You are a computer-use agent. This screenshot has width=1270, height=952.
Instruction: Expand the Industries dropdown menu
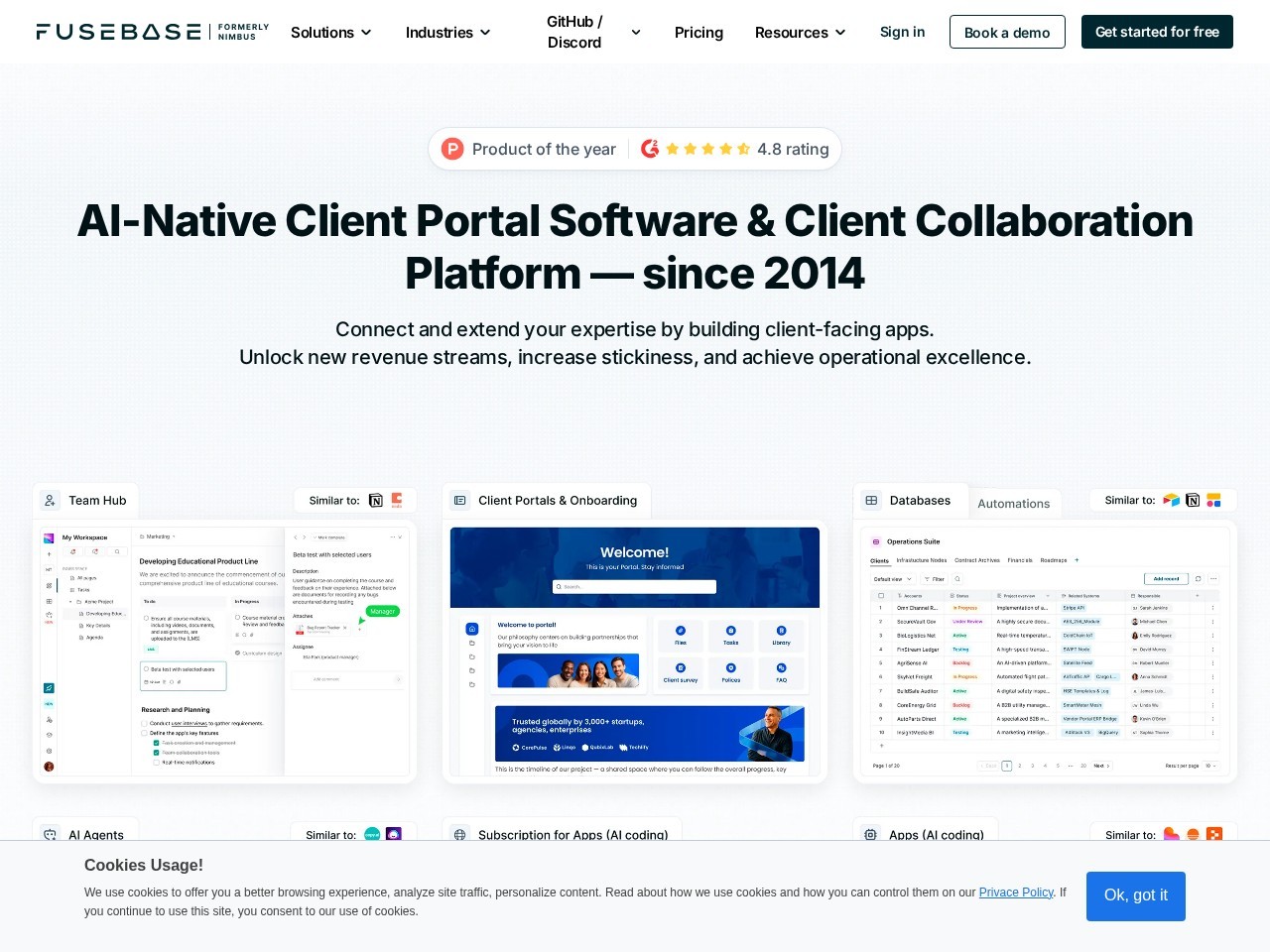[x=448, y=32]
